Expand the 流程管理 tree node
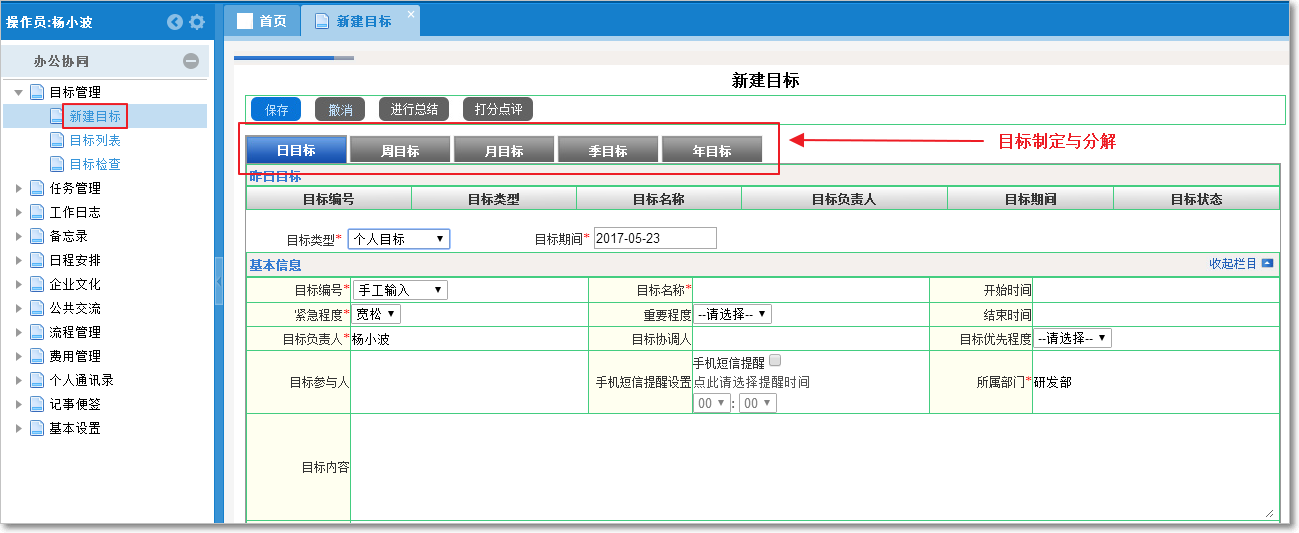 point(19,332)
